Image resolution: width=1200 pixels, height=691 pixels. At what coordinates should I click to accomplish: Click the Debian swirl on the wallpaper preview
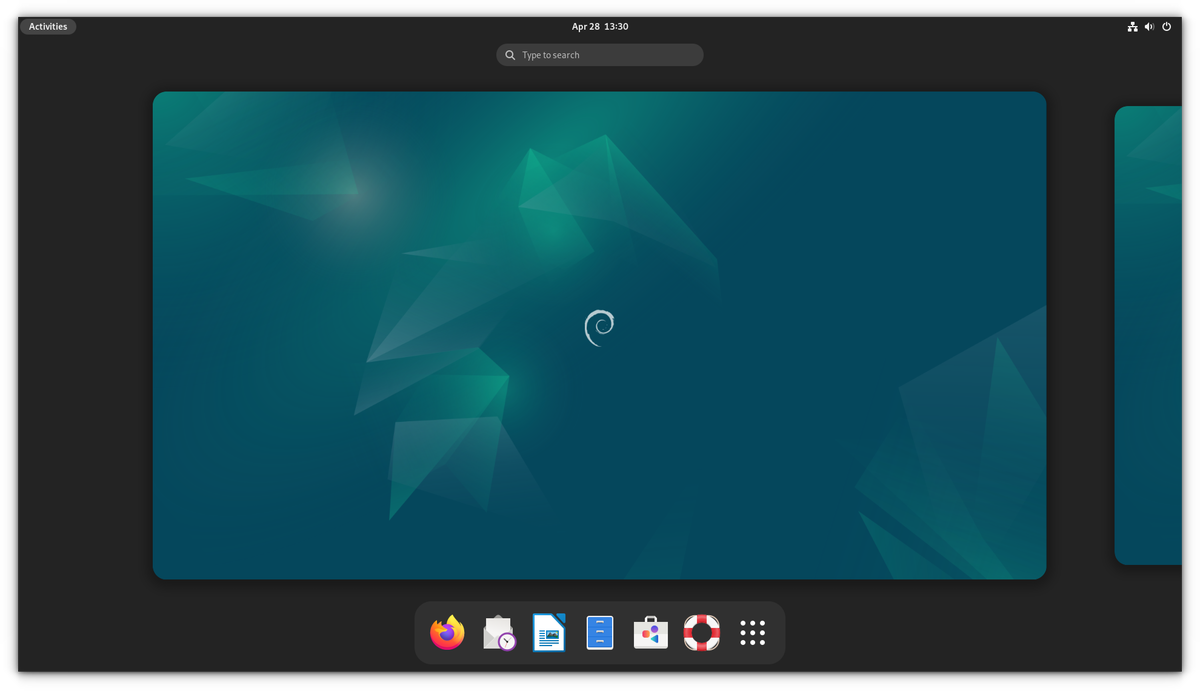[x=599, y=327]
